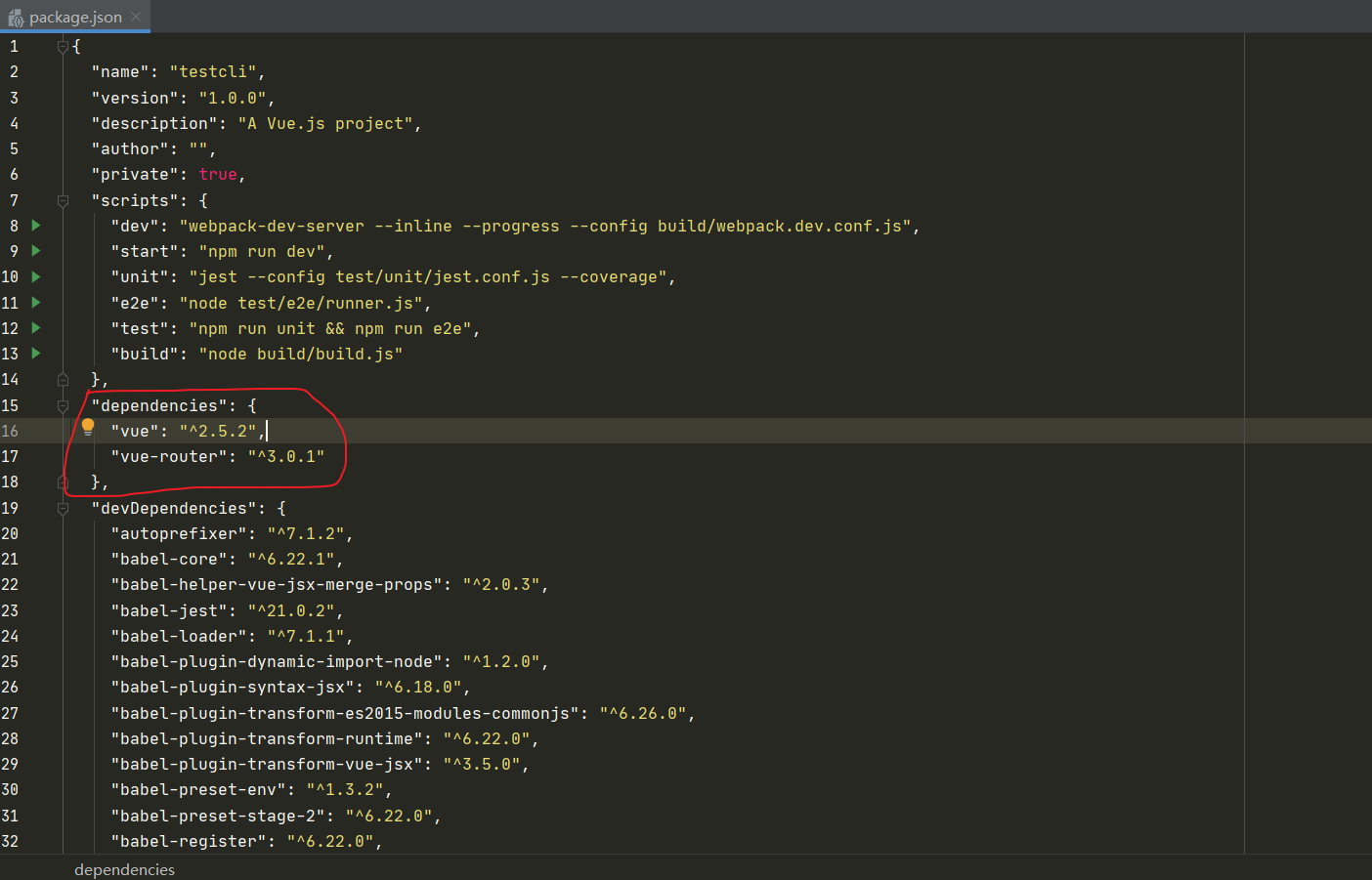Select the package.json editor tab

pos(75,17)
